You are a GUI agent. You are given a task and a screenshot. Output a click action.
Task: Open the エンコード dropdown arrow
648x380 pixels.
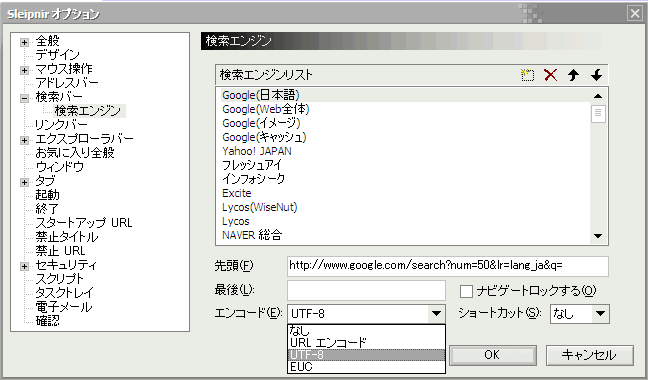pos(436,314)
